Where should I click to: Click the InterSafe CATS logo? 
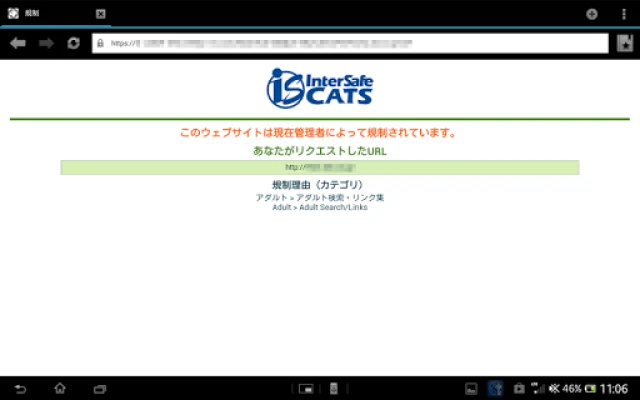(x=320, y=88)
